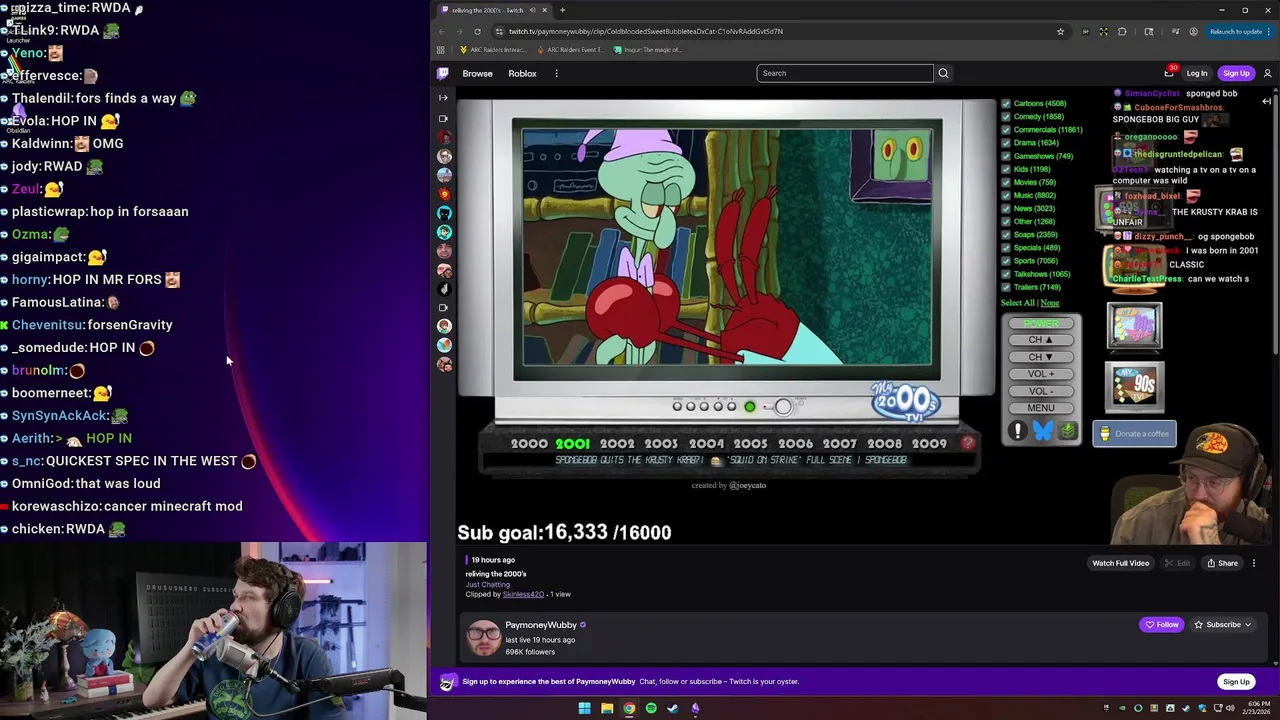Open the clip's more options menu
Image resolution: width=1280 pixels, height=720 pixels.
pyautogui.click(x=1253, y=563)
